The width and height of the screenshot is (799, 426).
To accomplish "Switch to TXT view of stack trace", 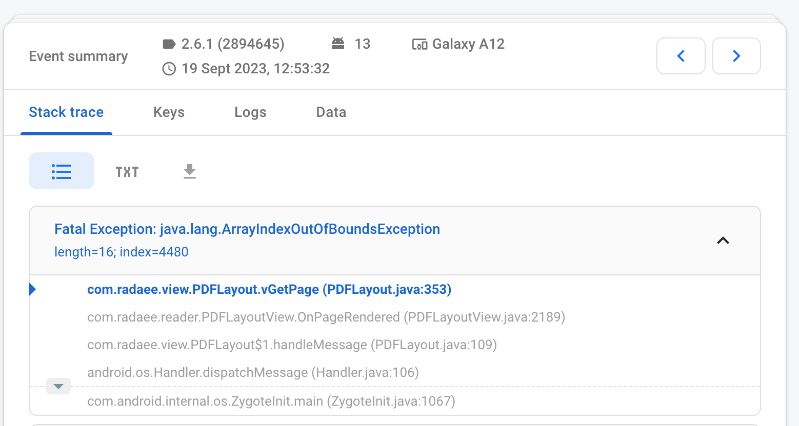I will [127, 172].
